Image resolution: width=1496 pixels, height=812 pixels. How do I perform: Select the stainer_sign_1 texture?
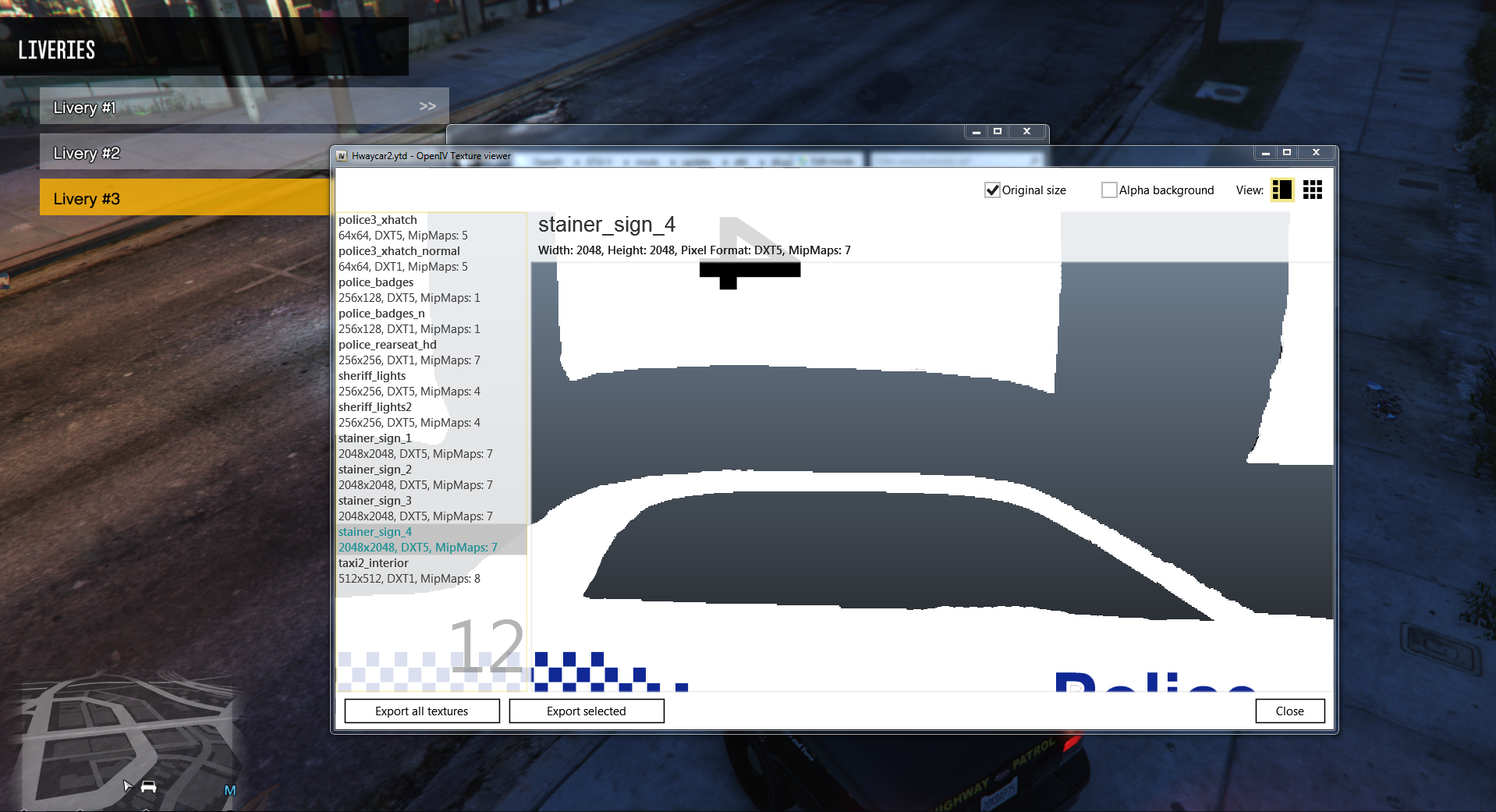[x=431, y=446]
